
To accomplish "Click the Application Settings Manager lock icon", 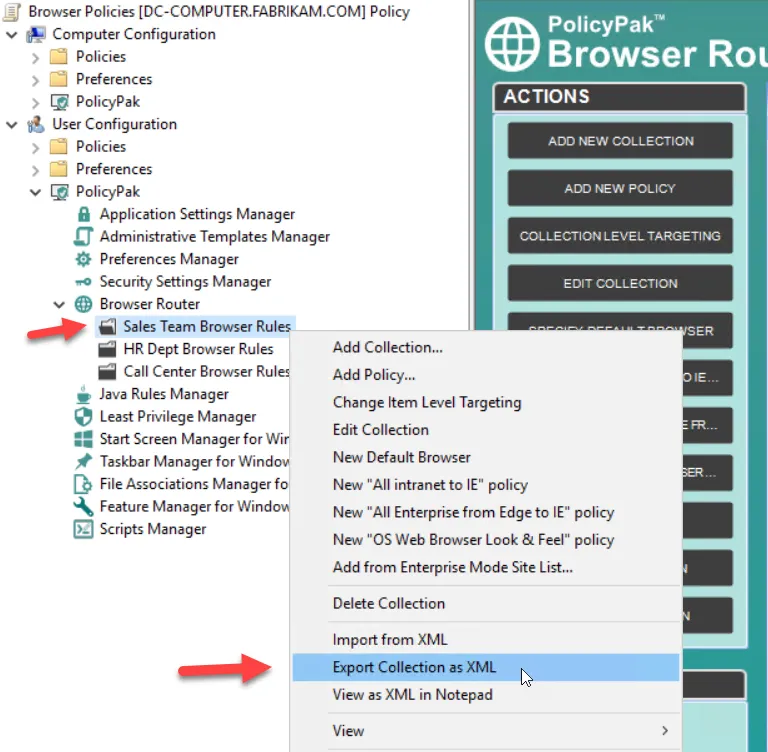I will (x=84, y=214).
